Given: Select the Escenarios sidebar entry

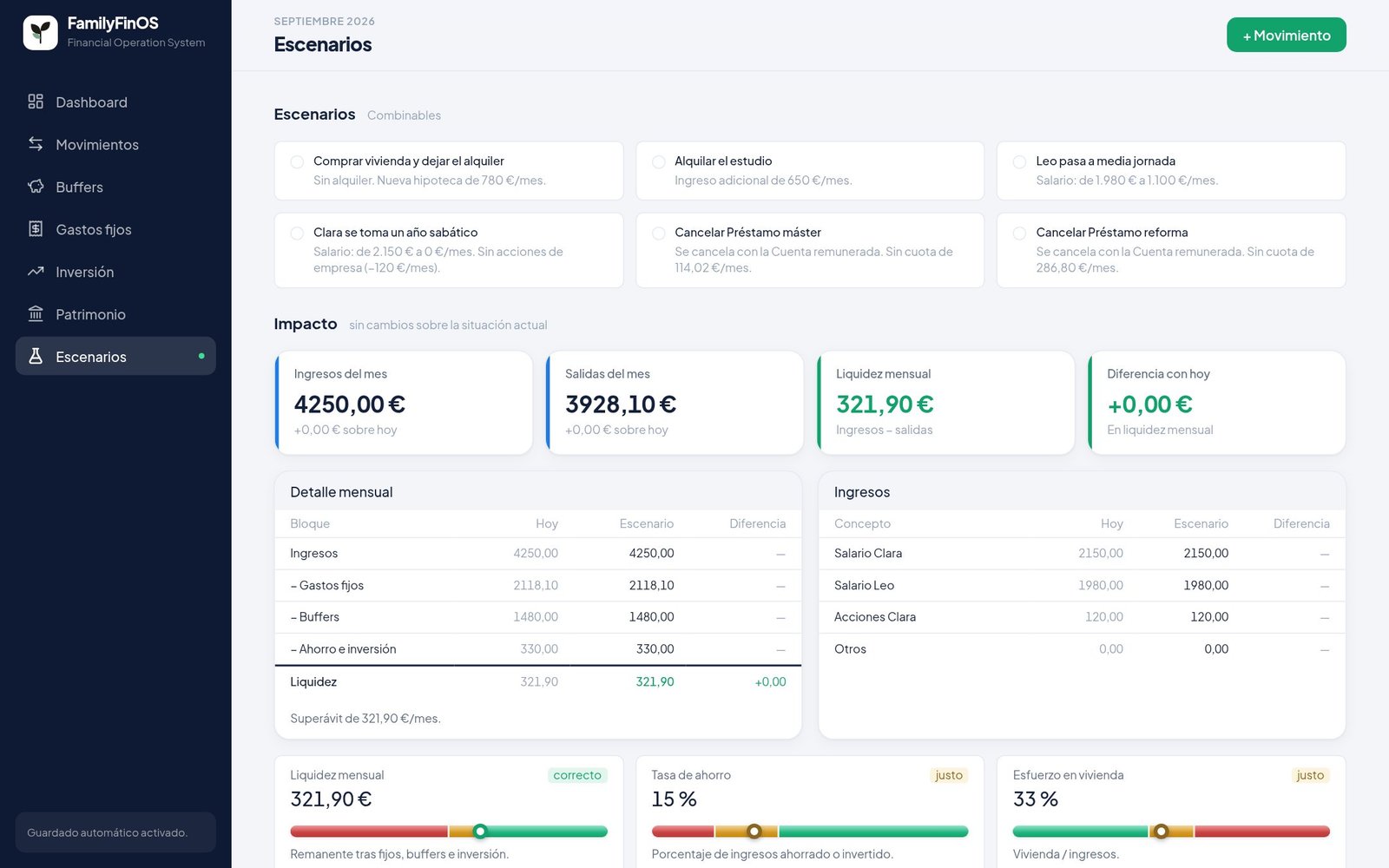Looking at the screenshot, I should pyautogui.click(x=115, y=356).
